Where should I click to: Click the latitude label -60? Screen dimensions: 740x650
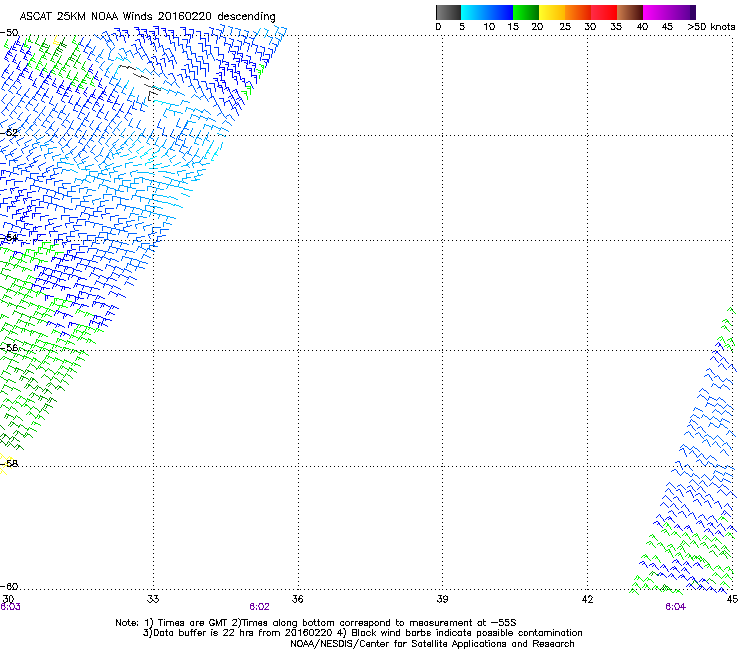click(9, 587)
